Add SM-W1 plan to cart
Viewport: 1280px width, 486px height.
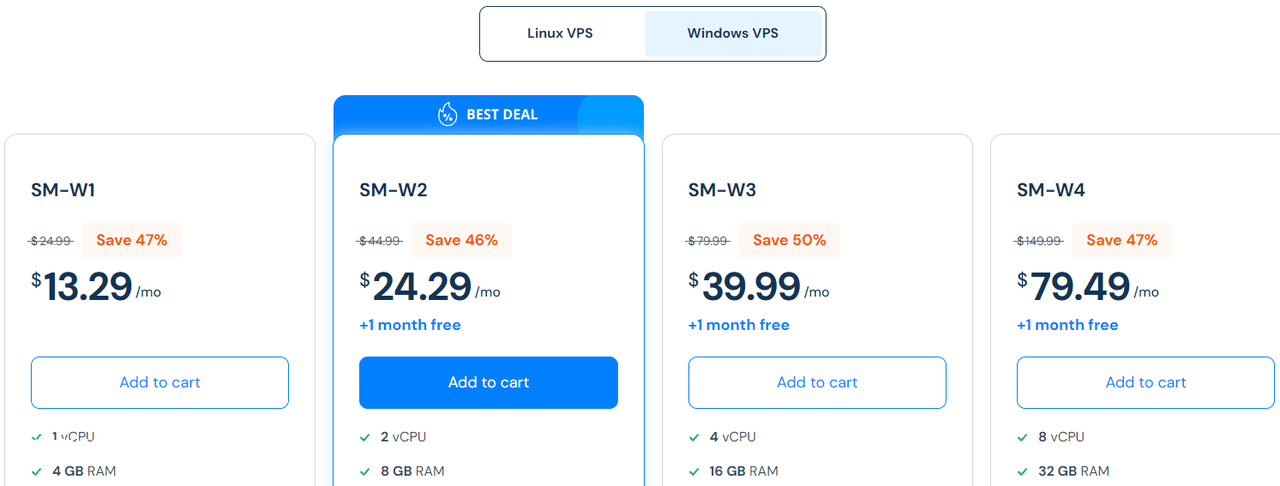coord(160,383)
